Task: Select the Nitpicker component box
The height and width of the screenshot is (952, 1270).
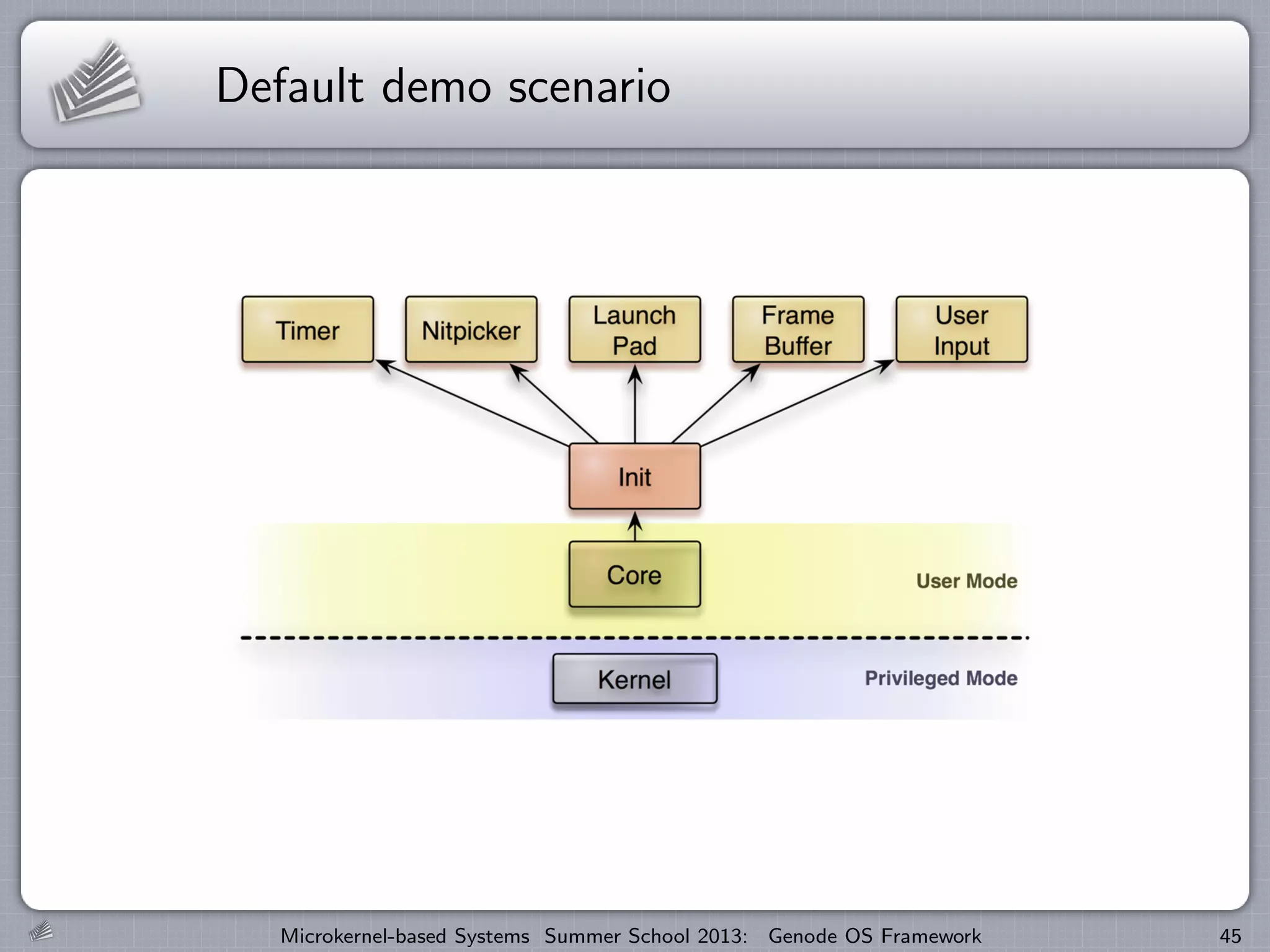Action: click(x=471, y=330)
